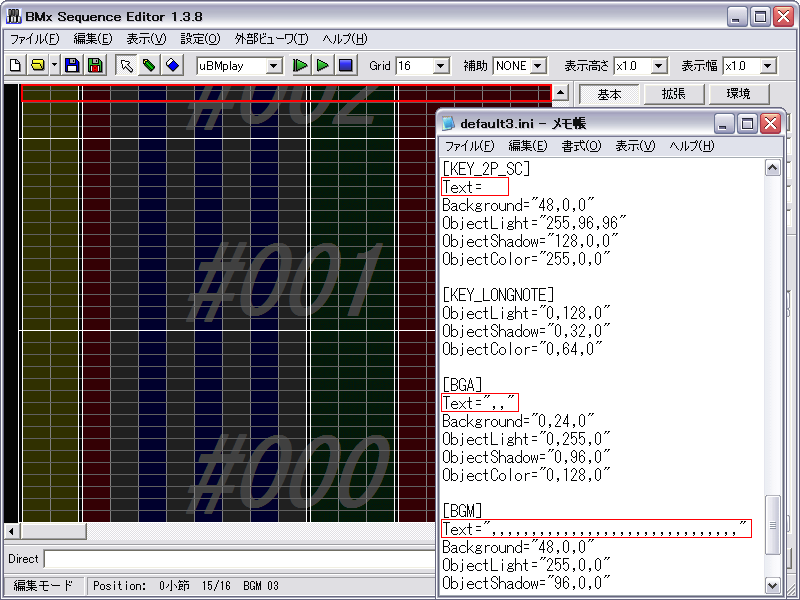Open Notepad's 書式(O) menu
This screenshot has height=600, width=800.
click(580, 146)
